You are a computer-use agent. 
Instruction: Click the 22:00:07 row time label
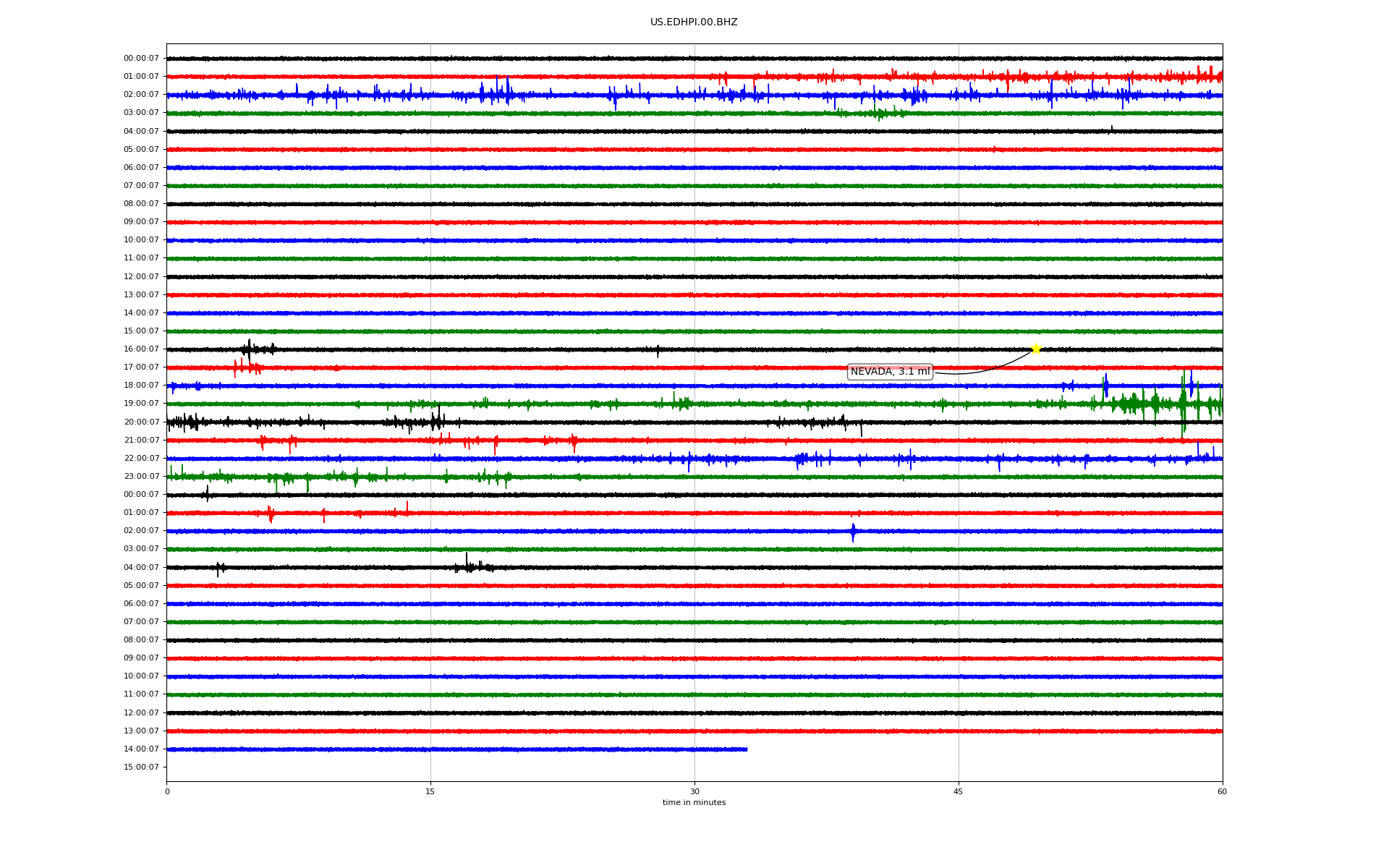(x=141, y=459)
